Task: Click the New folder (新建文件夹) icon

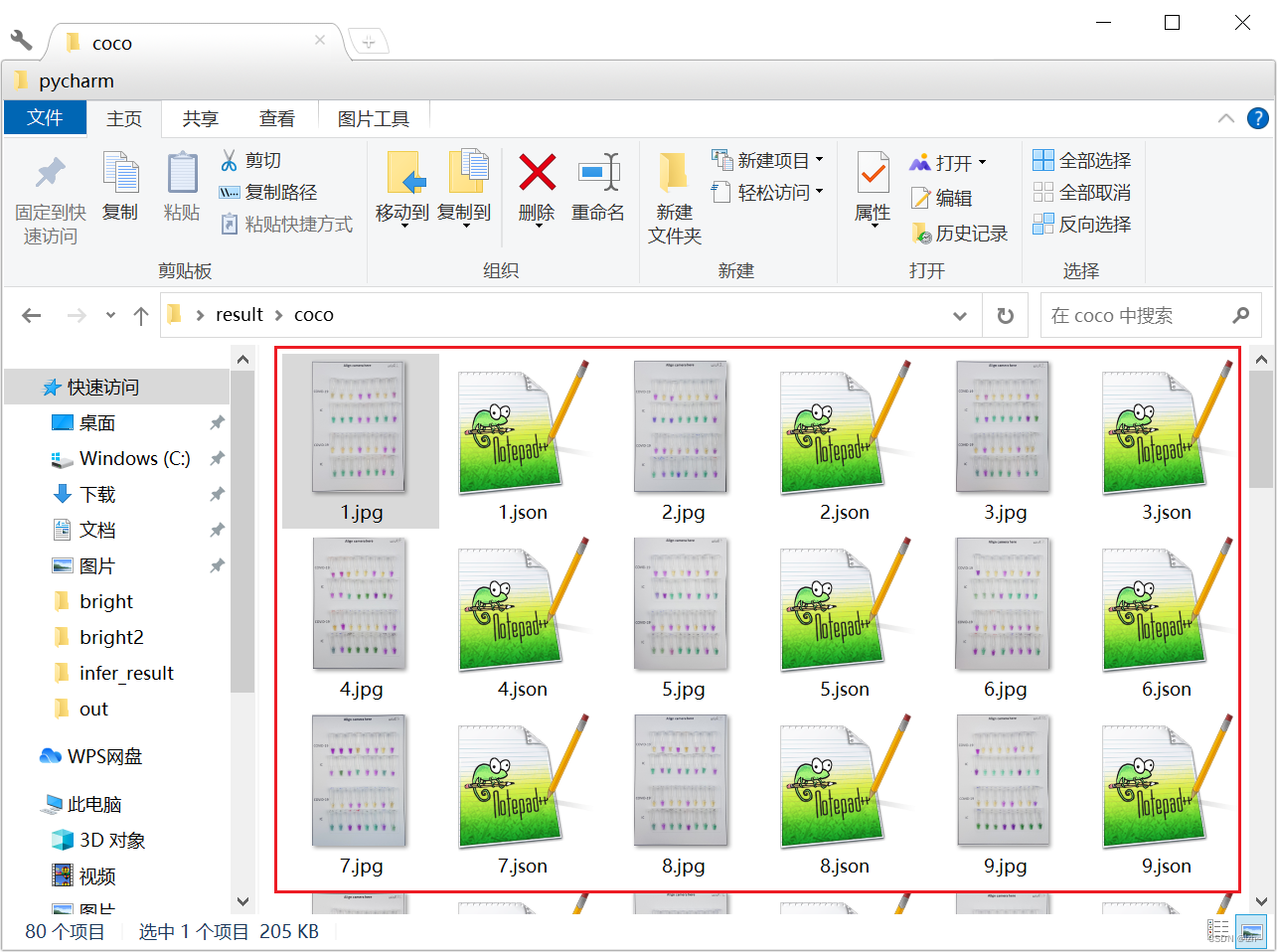Action: [674, 173]
